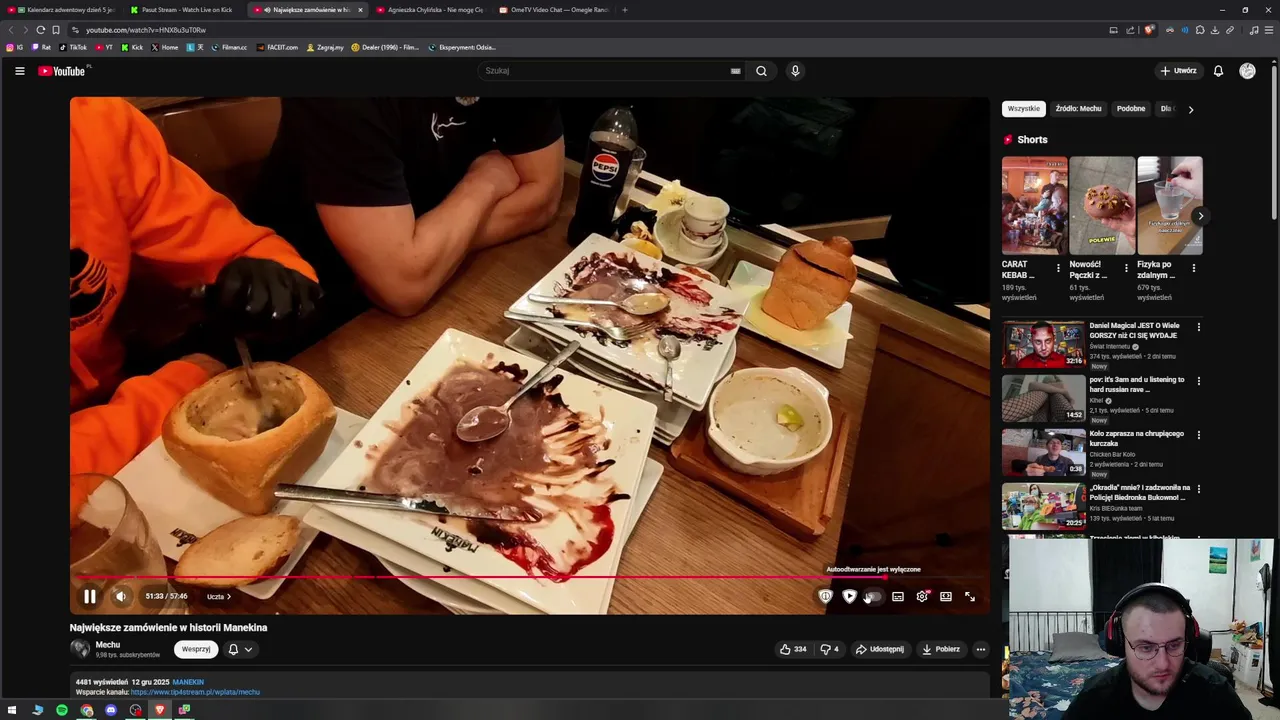Click the search magnifier button
1280x720 pixels.
(761, 71)
